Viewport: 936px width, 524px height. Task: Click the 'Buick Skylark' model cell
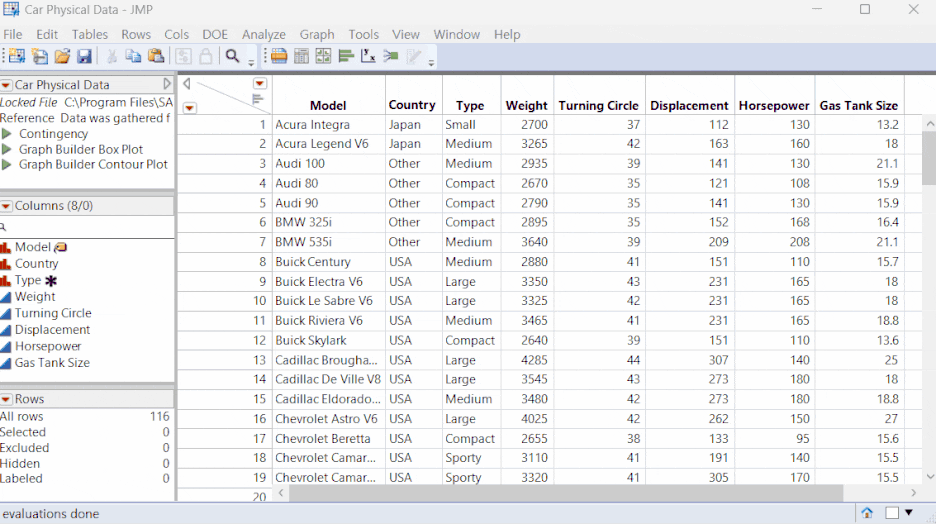(329, 341)
